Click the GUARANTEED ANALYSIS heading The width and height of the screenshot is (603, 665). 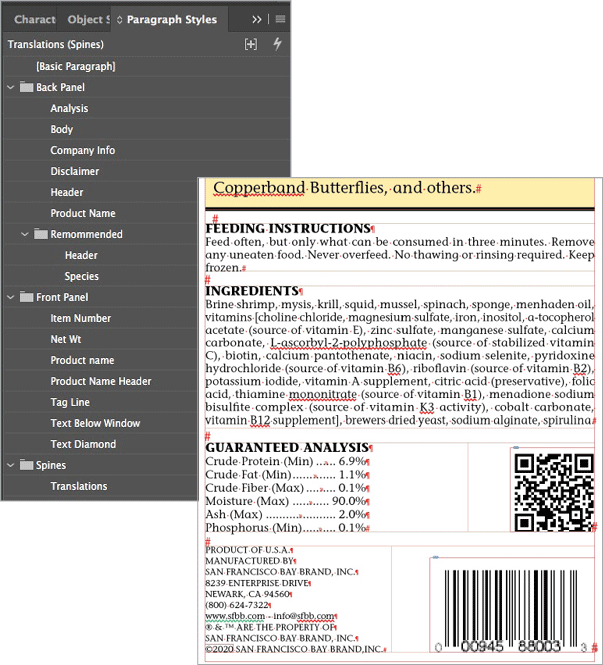pos(287,448)
